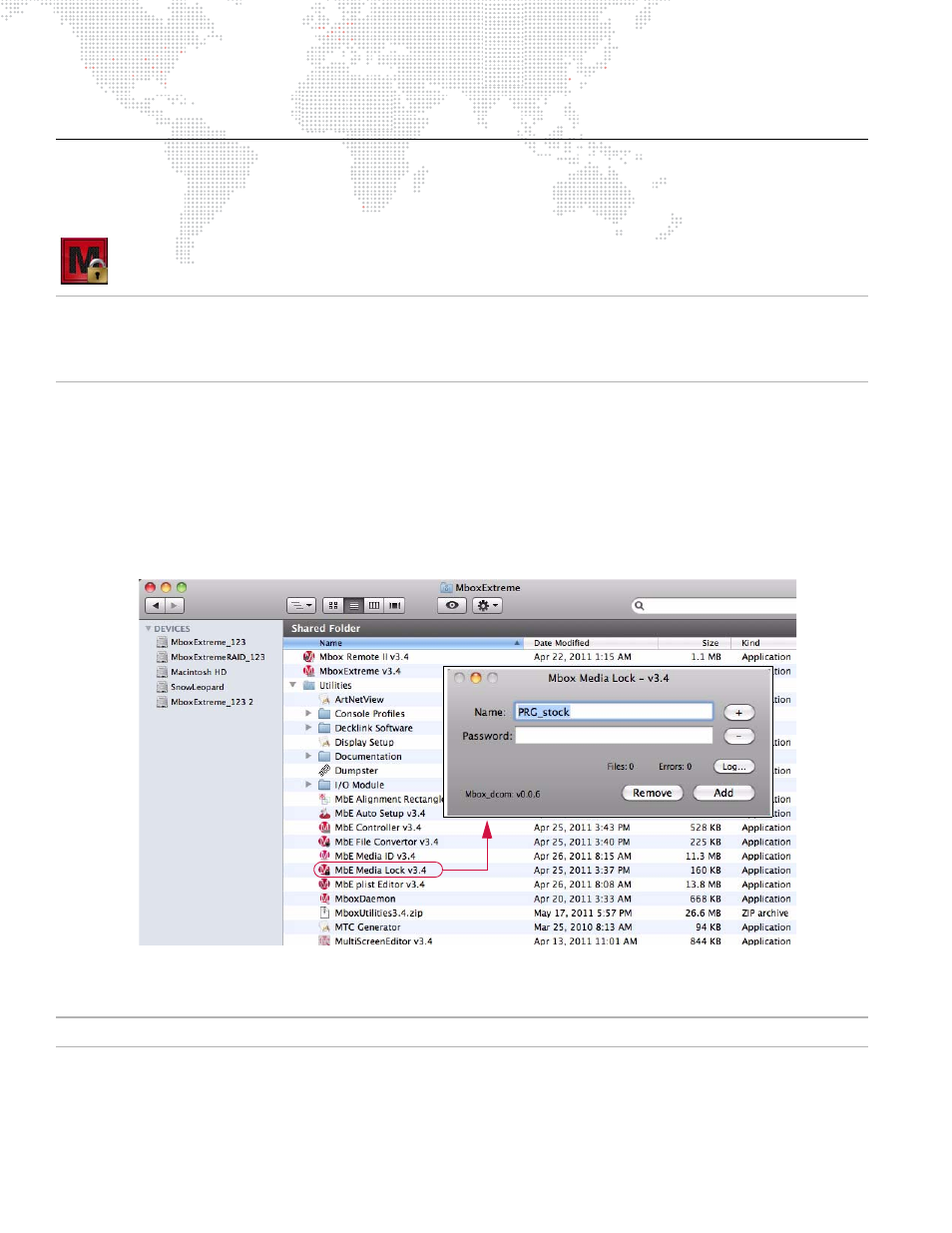Go back with the Finder back arrow
This screenshot has width=952, height=1233.
(155, 605)
